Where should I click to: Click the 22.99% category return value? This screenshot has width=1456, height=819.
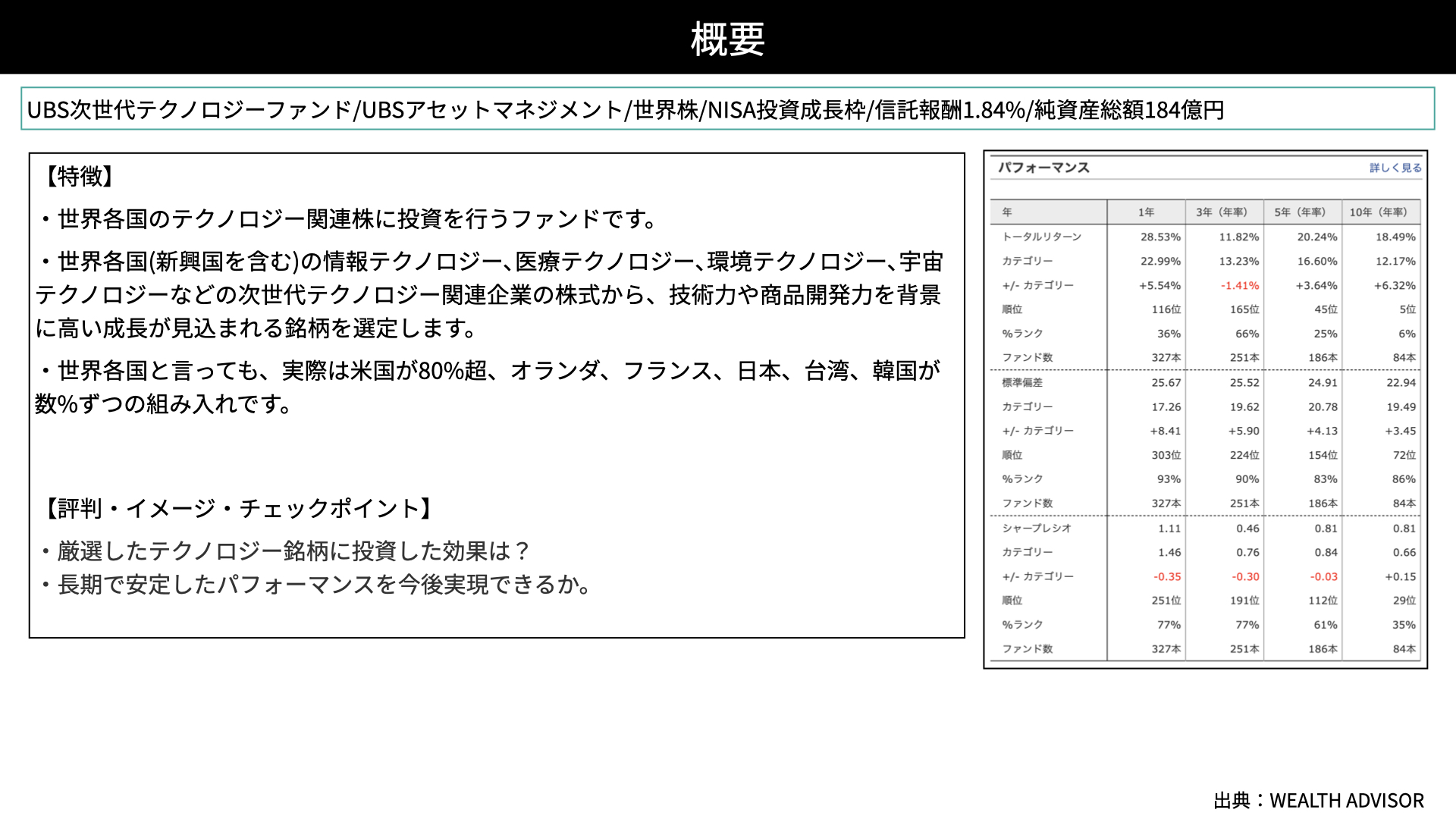pyautogui.click(x=1160, y=261)
